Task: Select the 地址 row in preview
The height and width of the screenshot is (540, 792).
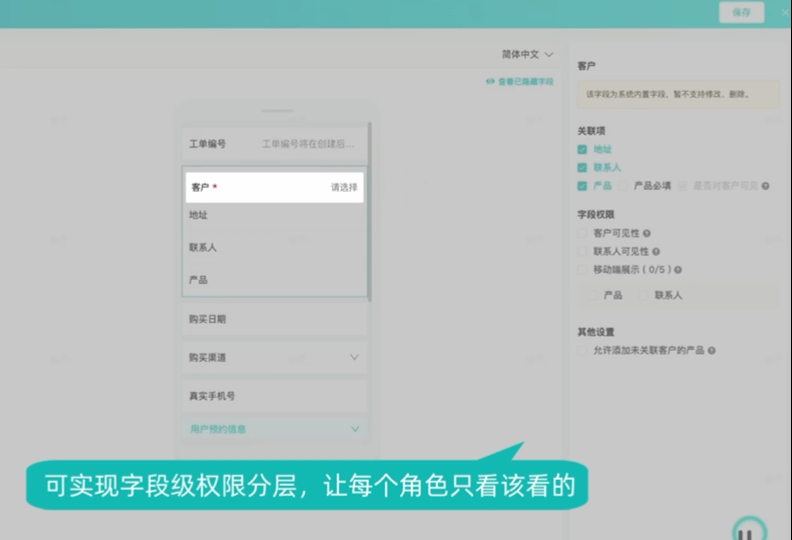Action: [x=275, y=215]
